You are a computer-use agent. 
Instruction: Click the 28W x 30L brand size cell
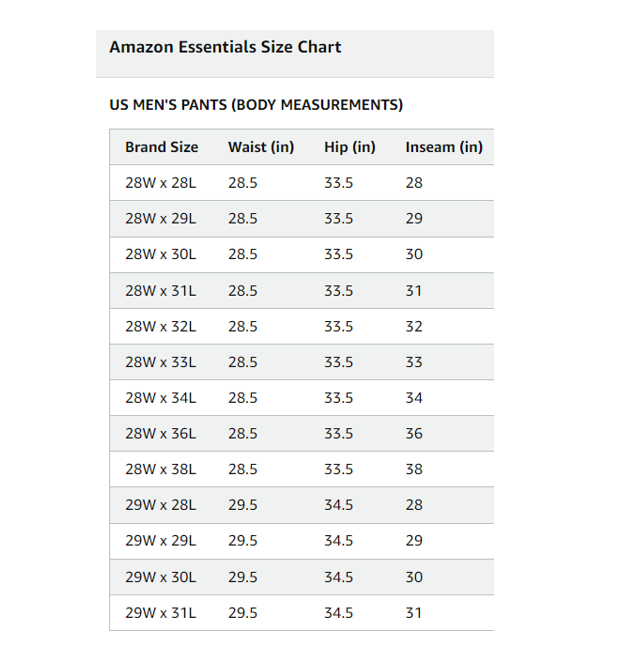(x=160, y=254)
